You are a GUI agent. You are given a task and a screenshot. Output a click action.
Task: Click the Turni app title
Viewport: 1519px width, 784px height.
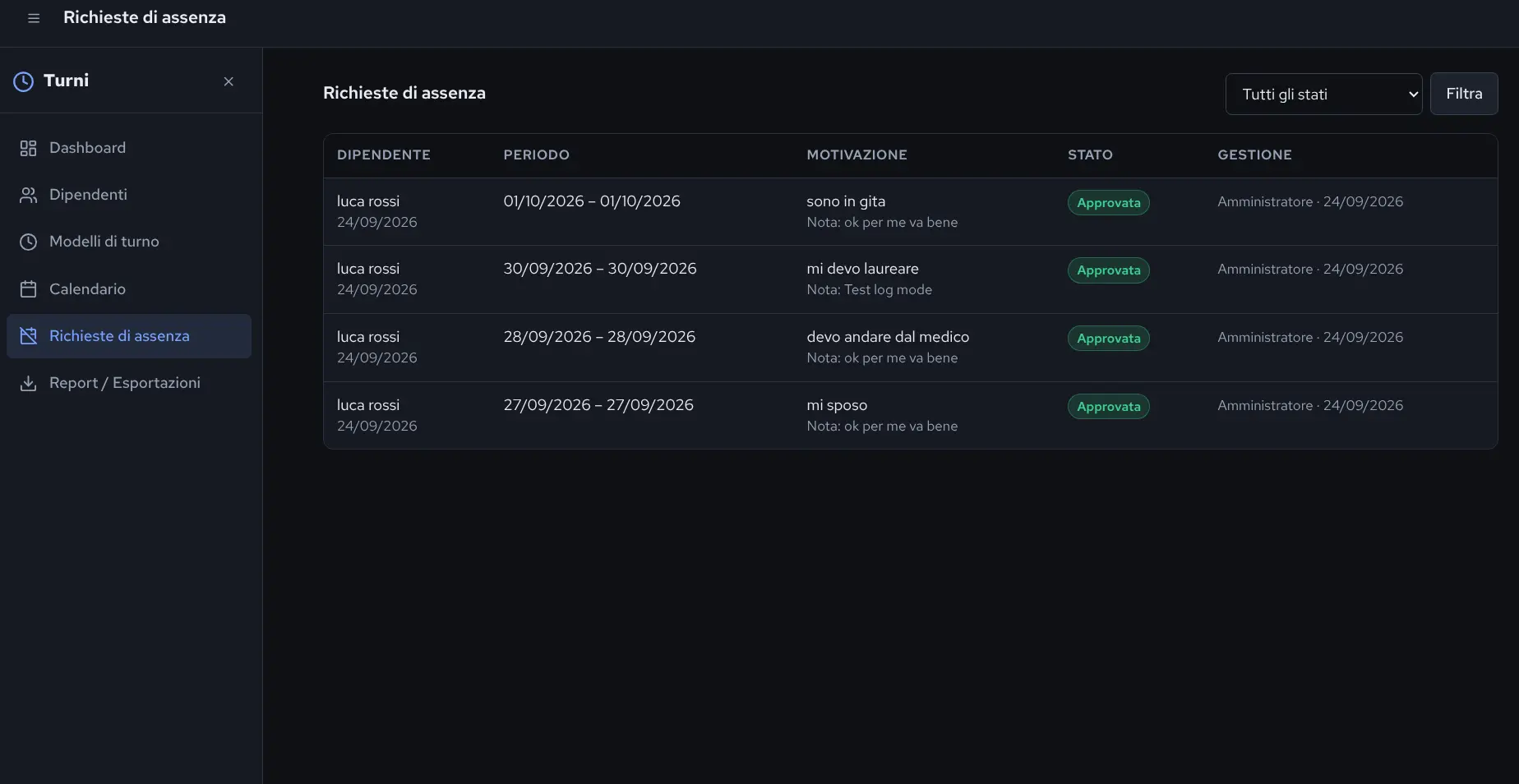(67, 81)
